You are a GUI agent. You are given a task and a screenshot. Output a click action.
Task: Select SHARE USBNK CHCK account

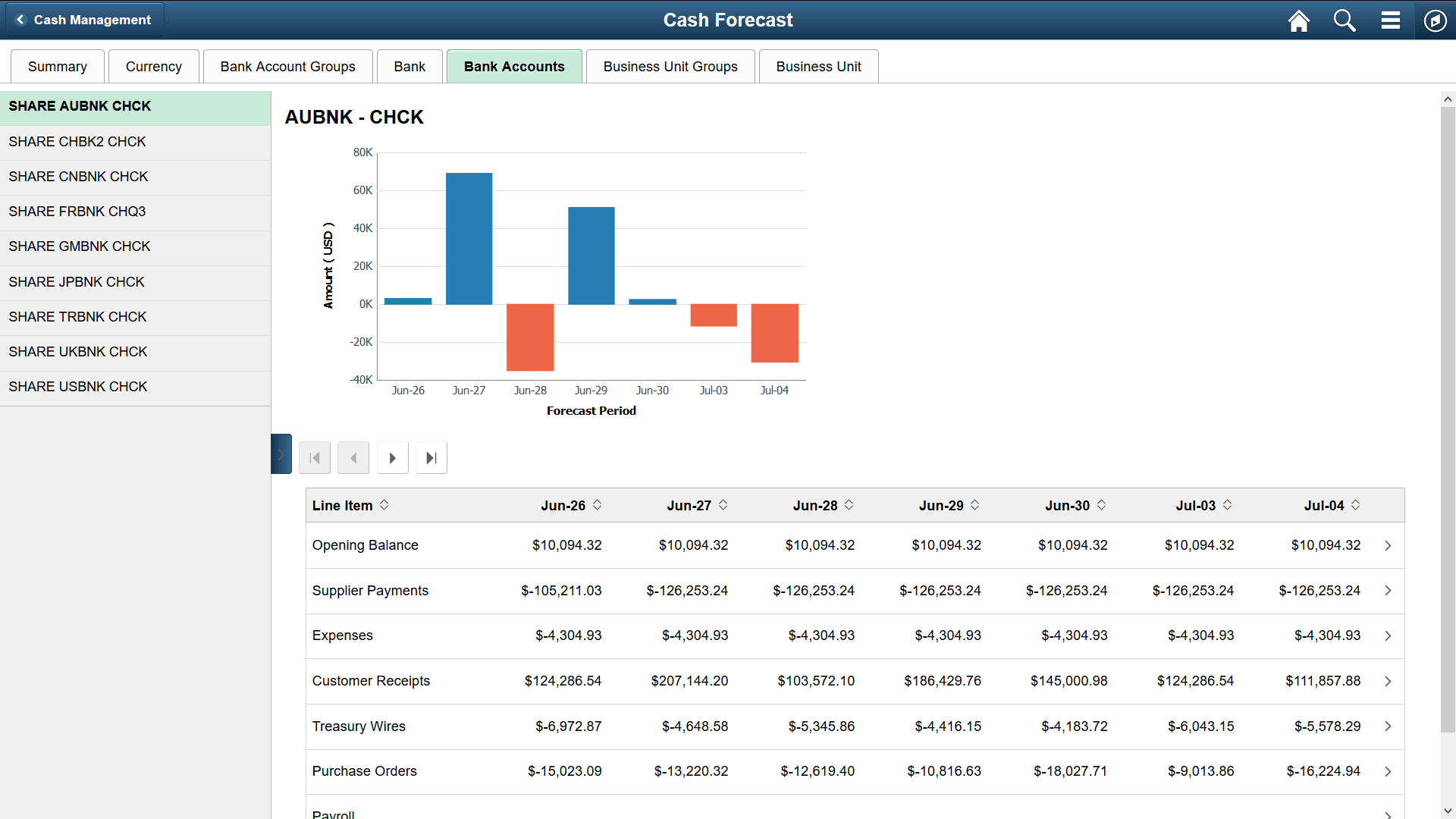tap(77, 386)
